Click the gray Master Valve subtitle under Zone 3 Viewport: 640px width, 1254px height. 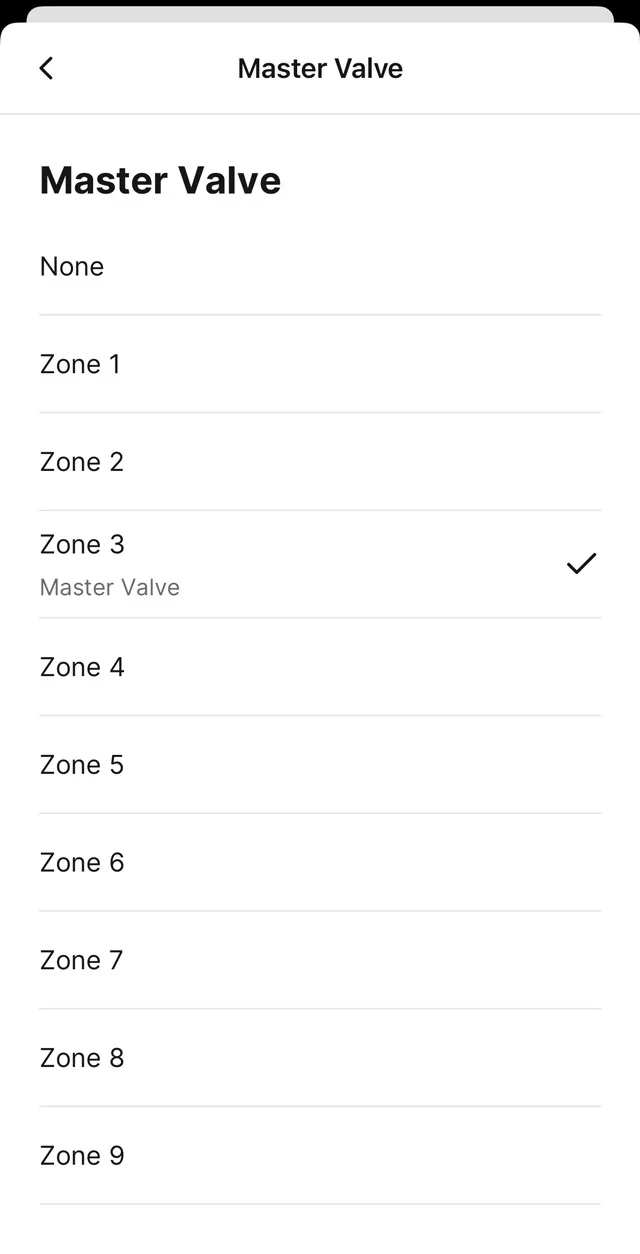tap(110, 587)
